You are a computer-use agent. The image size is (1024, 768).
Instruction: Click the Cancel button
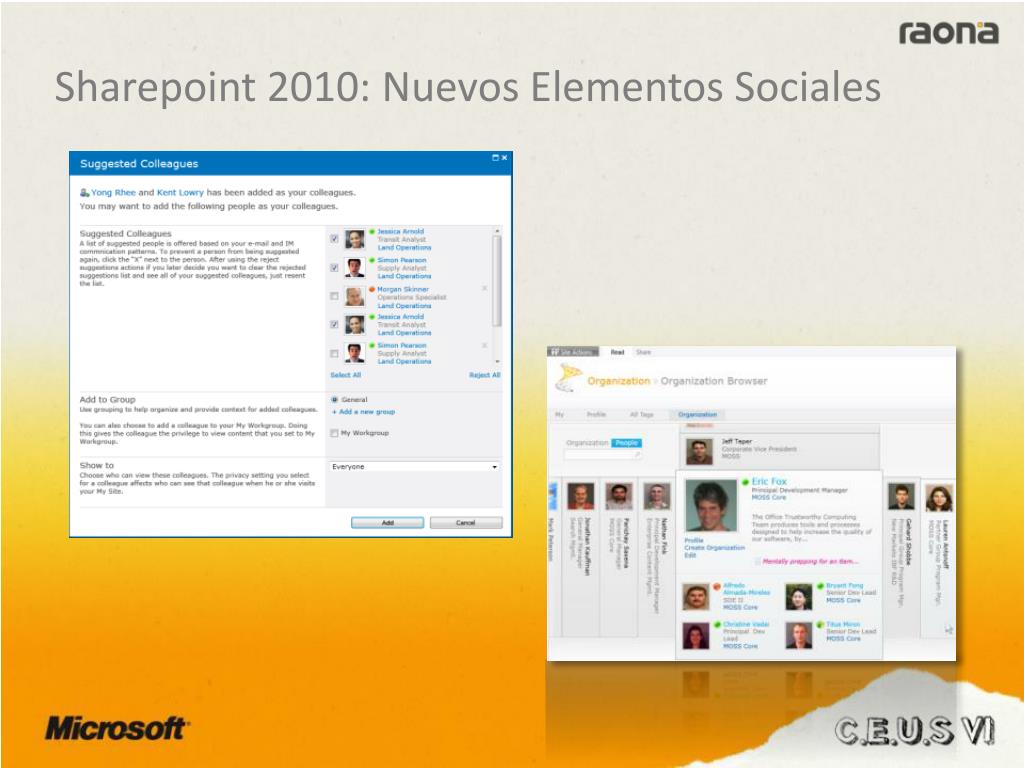pos(466,522)
